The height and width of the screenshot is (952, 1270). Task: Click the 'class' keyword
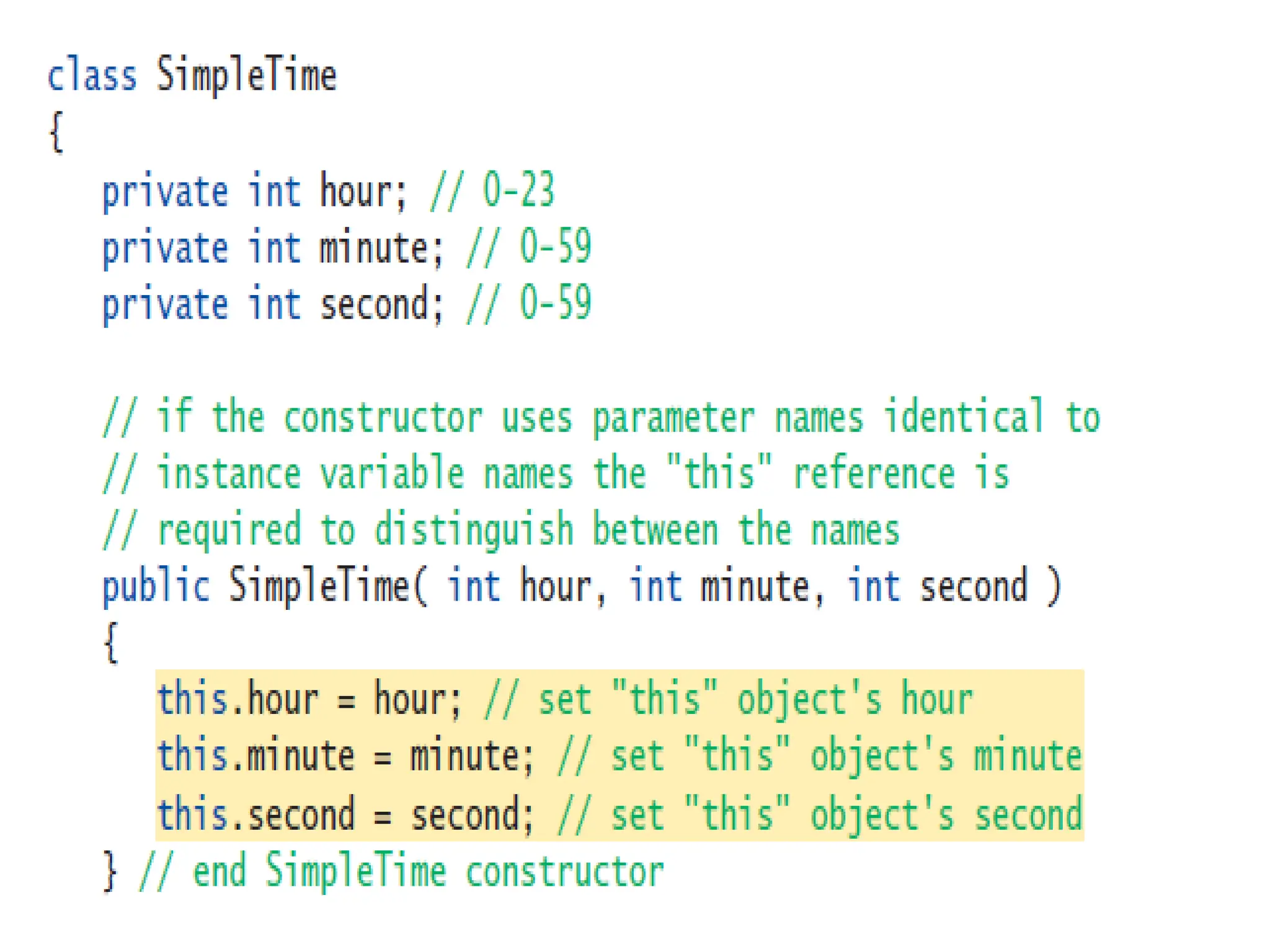pos(92,76)
